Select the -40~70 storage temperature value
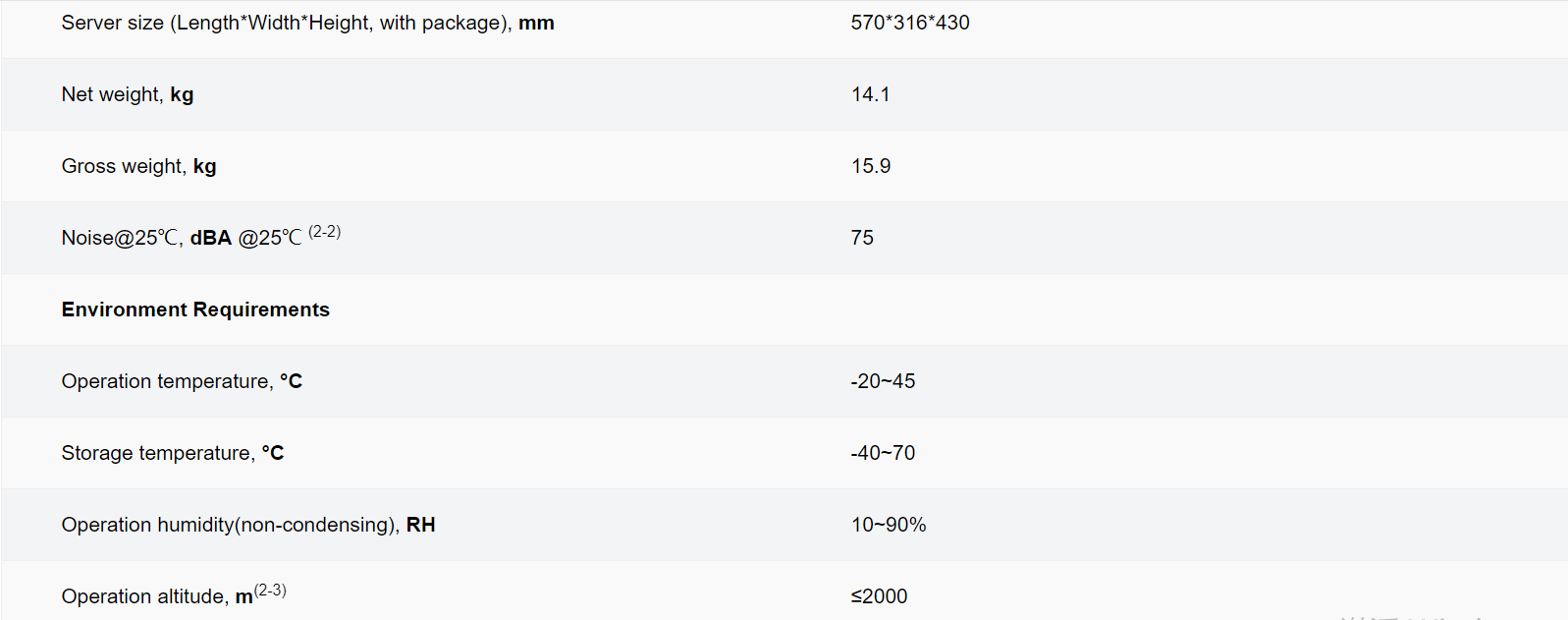This screenshot has height=620, width=1568. tap(883, 453)
